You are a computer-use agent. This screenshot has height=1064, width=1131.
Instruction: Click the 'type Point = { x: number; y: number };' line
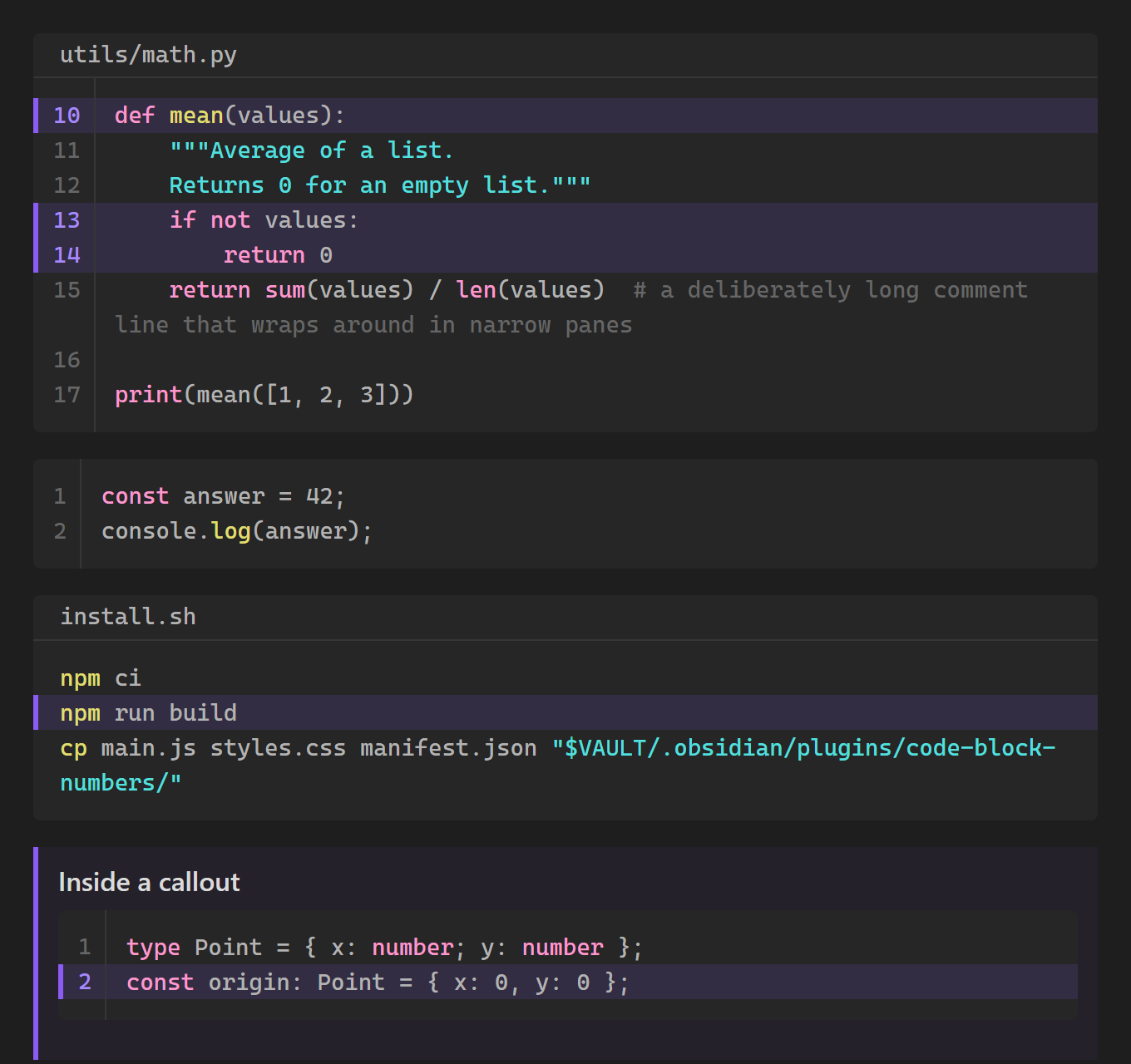pos(384,948)
